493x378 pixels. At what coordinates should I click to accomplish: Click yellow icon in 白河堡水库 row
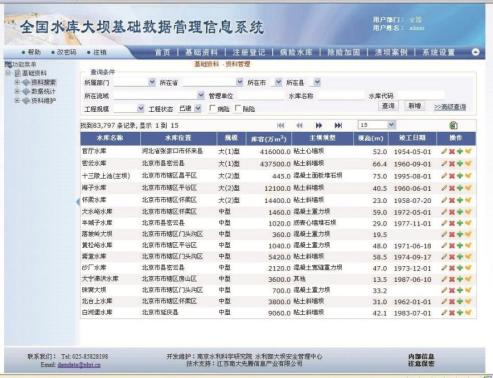[468, 313]
